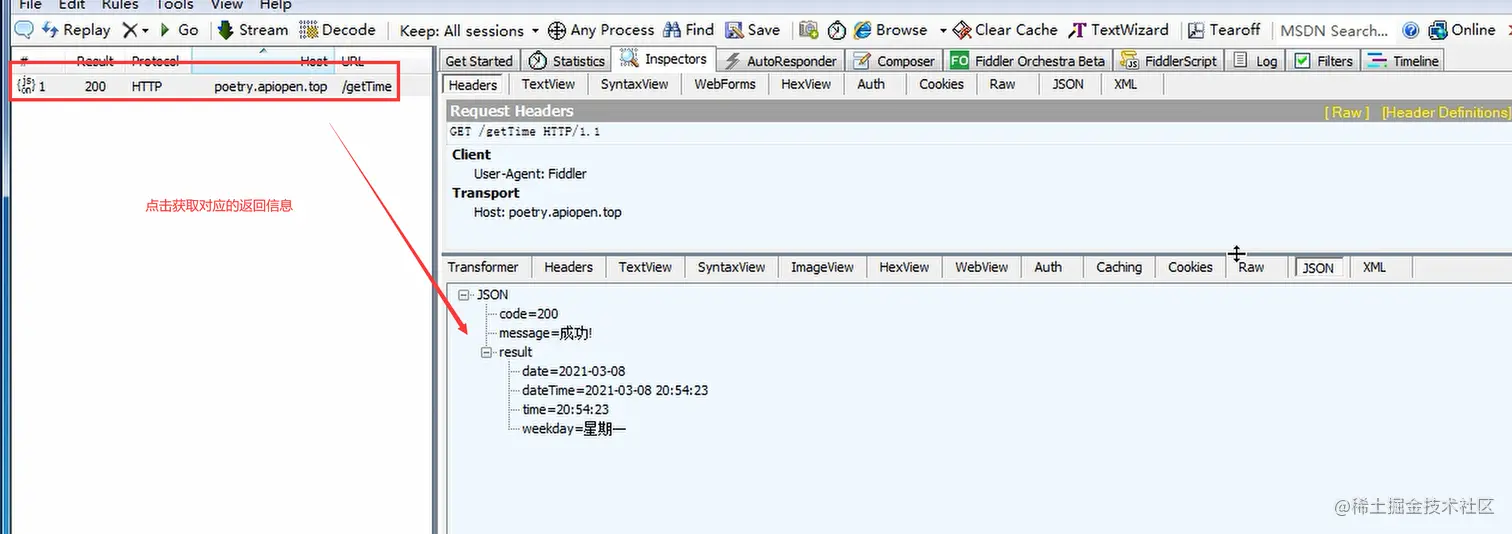Image resolution: width=1512 pixels, height=534 pixels.
Task: Open the [Header Definitions] link
Action: point(1445,112)
